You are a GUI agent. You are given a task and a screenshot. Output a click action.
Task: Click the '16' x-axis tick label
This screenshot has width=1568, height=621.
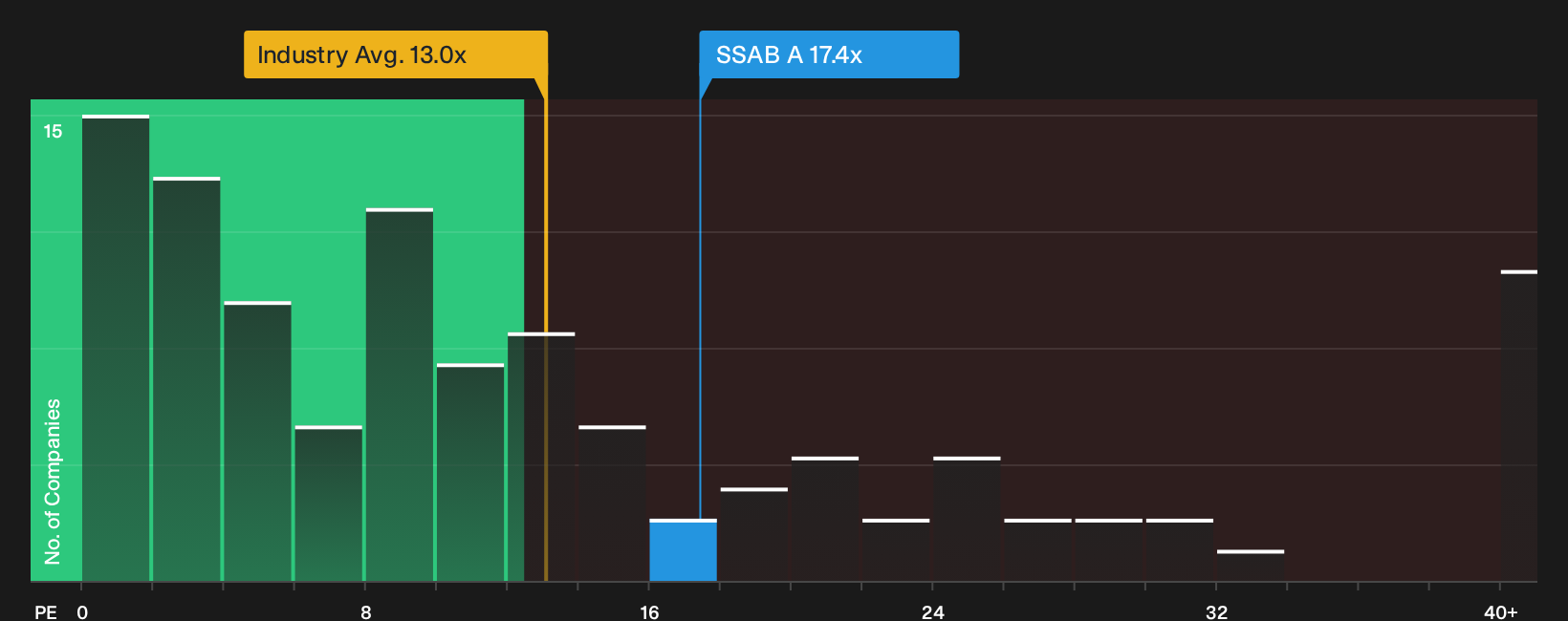click(649, 612)
